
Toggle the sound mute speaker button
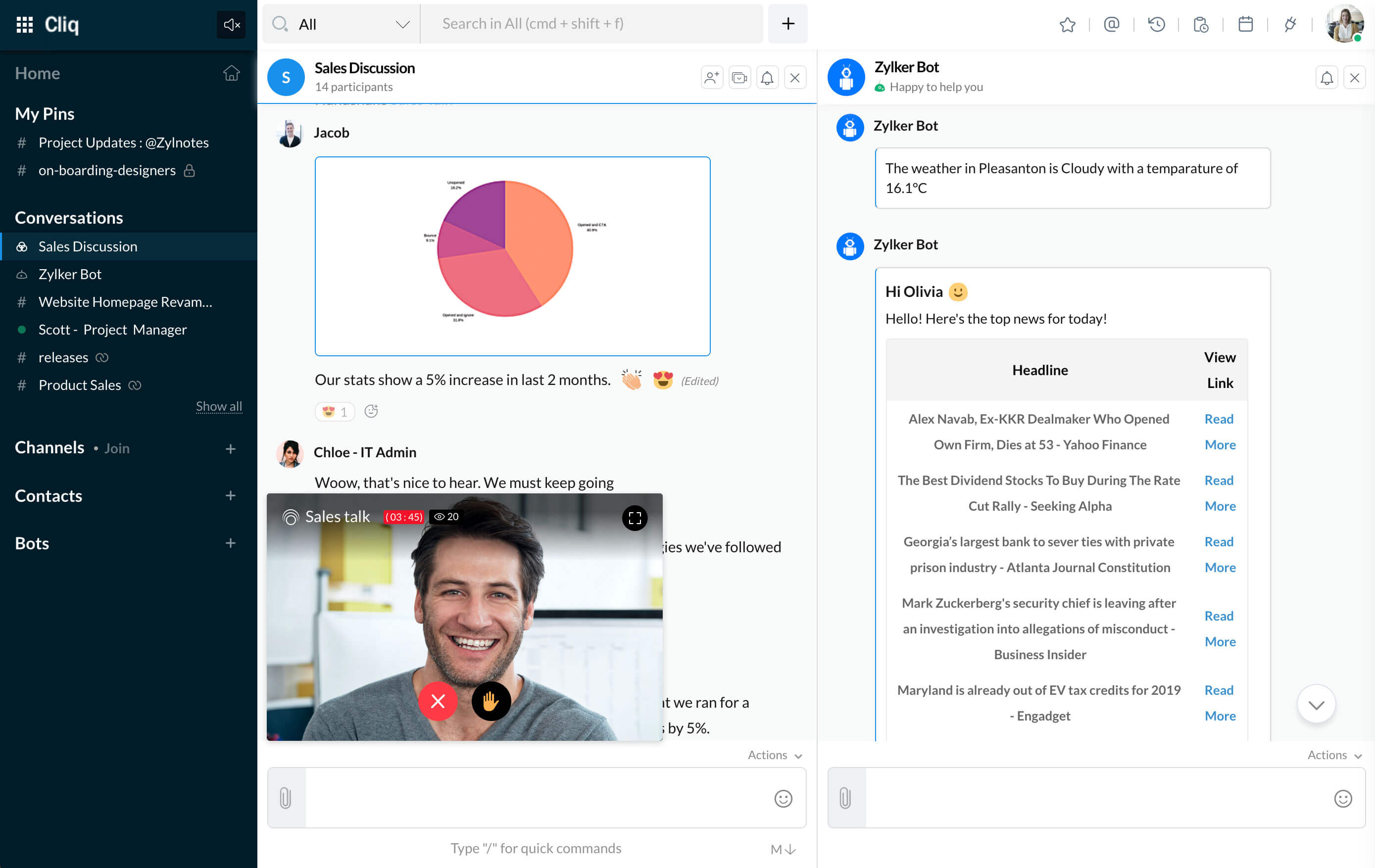(231, 25)
